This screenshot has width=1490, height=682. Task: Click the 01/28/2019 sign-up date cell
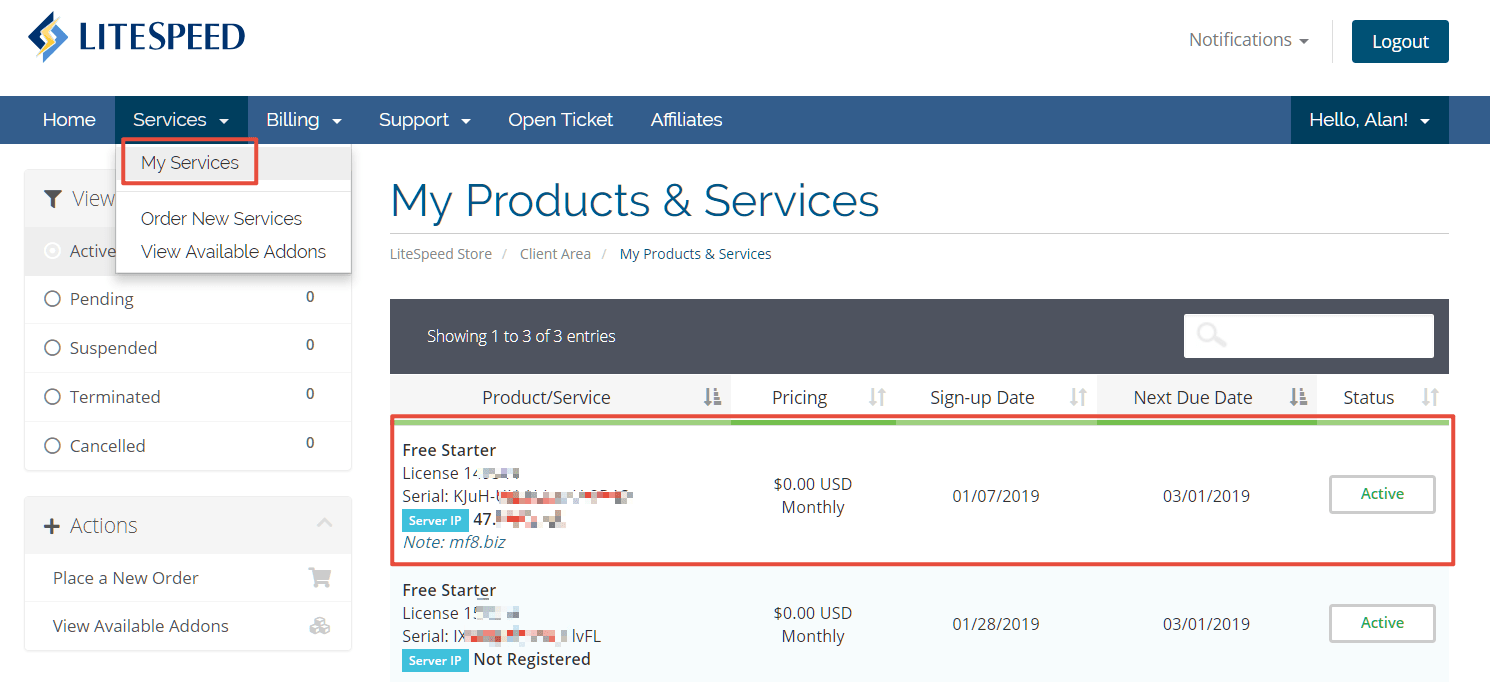(x=996, y=624)
